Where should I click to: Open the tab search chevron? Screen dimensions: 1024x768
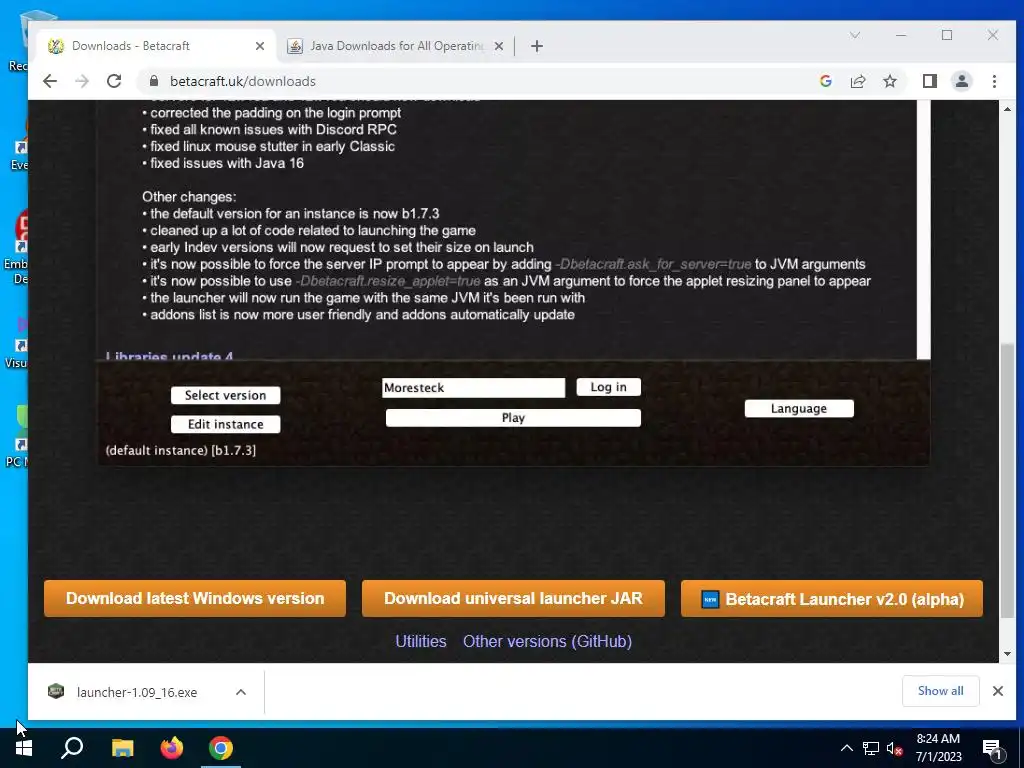(855, 35)
